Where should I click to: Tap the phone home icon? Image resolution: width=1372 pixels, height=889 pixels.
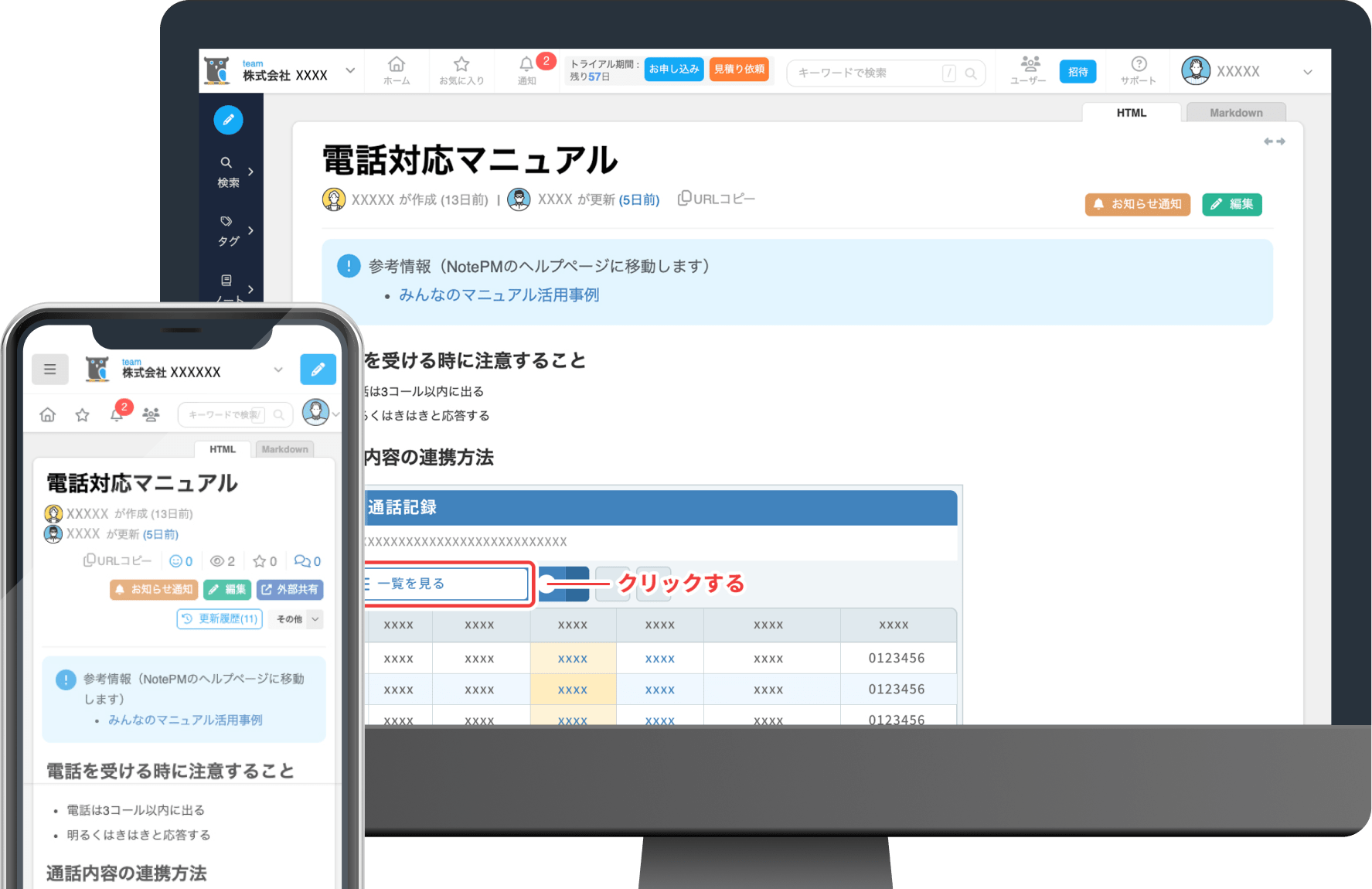click(48, 415)
